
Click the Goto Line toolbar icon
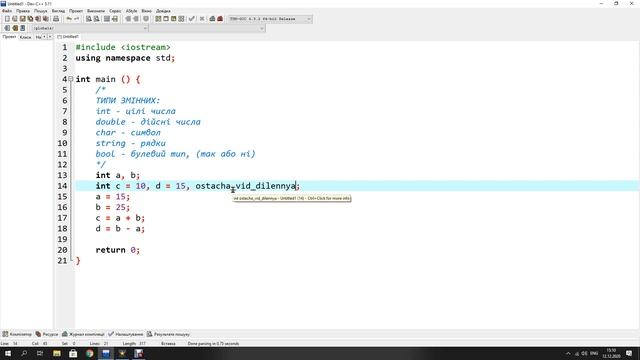click(x=115, y=19)
